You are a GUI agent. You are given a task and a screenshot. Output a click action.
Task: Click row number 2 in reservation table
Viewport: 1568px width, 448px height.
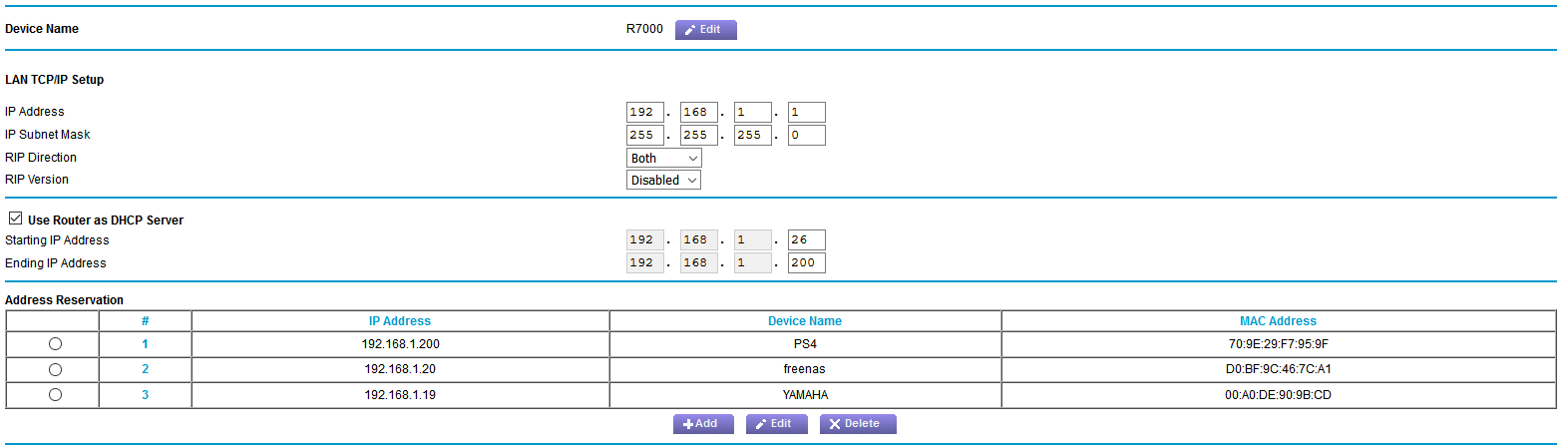point(145,369)
